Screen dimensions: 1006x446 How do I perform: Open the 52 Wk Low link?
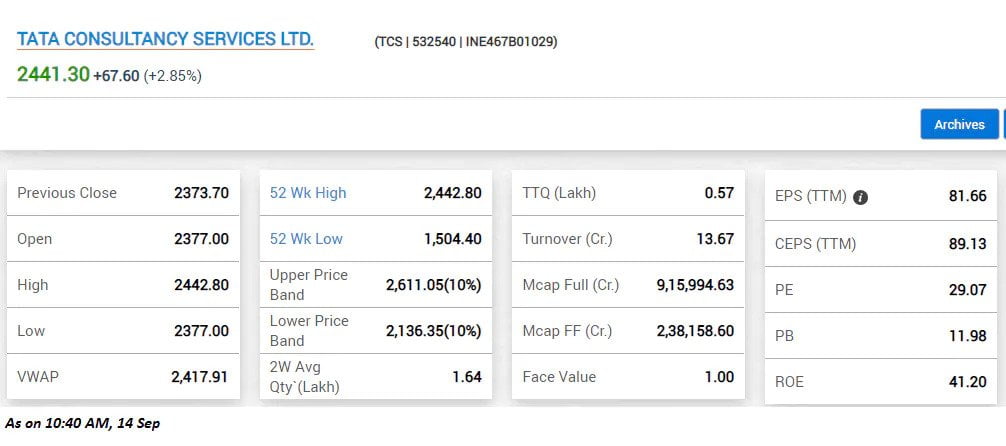(306, 239)
